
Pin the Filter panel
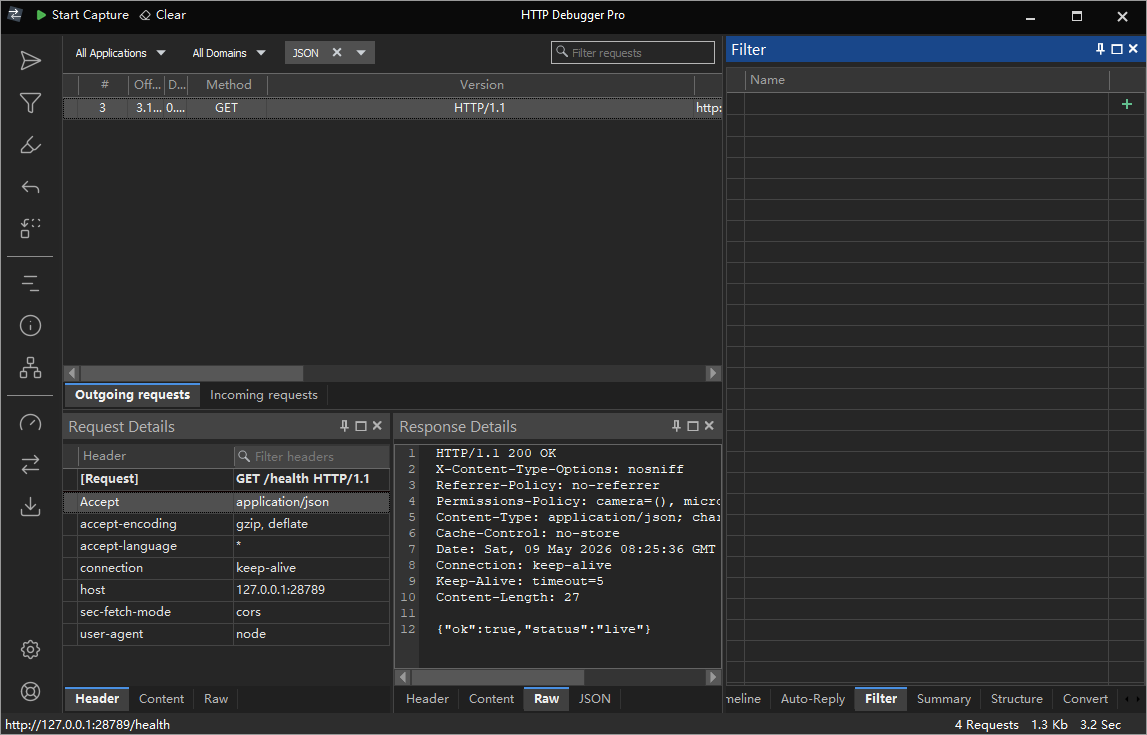coord(1100,49)
